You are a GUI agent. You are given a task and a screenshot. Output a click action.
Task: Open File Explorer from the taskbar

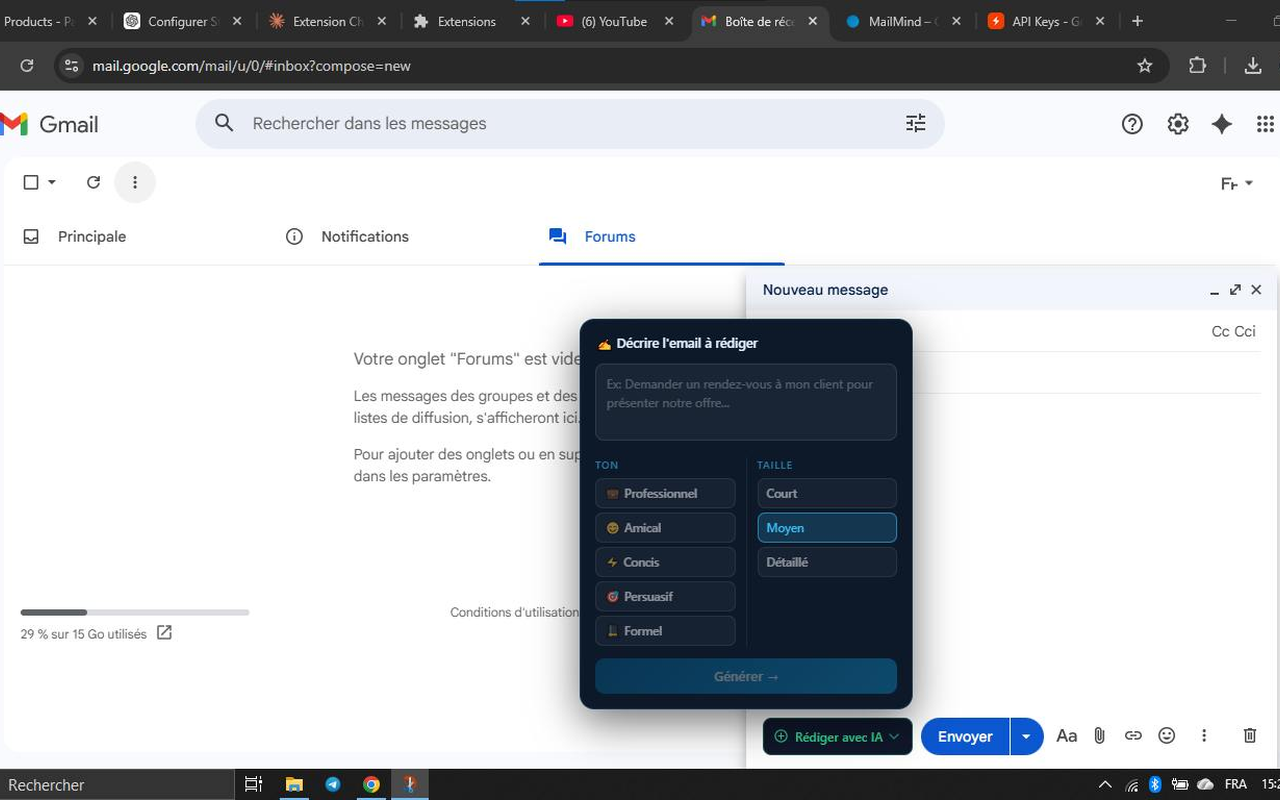pos(294,785)
